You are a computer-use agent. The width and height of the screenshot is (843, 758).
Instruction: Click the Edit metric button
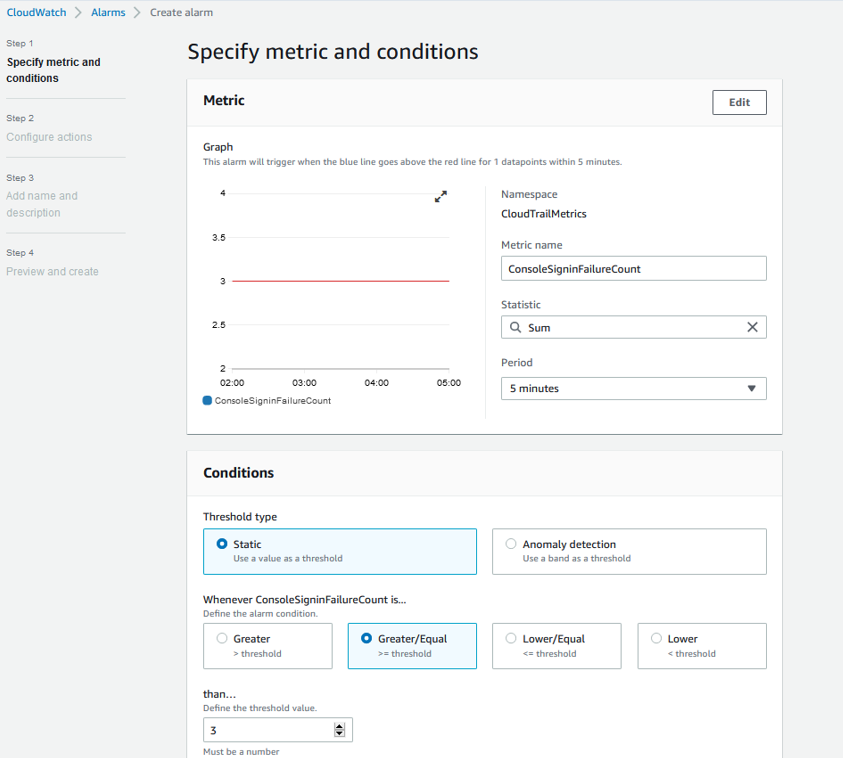click(x=739, y=102)
